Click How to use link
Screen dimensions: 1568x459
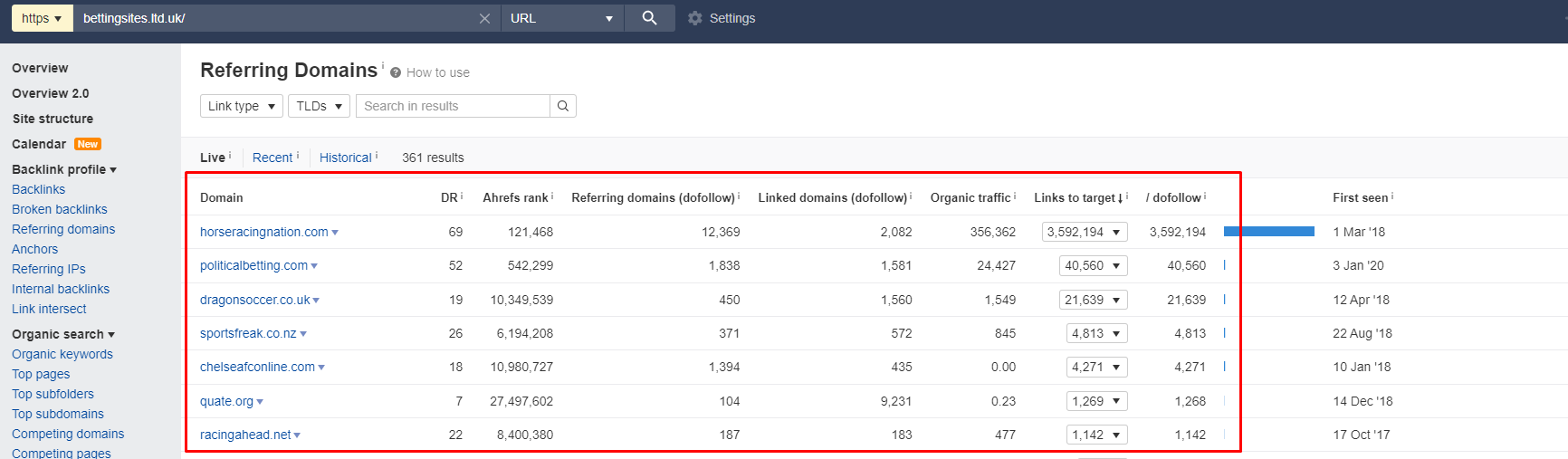pyautogui.click(x=438, y=72)
